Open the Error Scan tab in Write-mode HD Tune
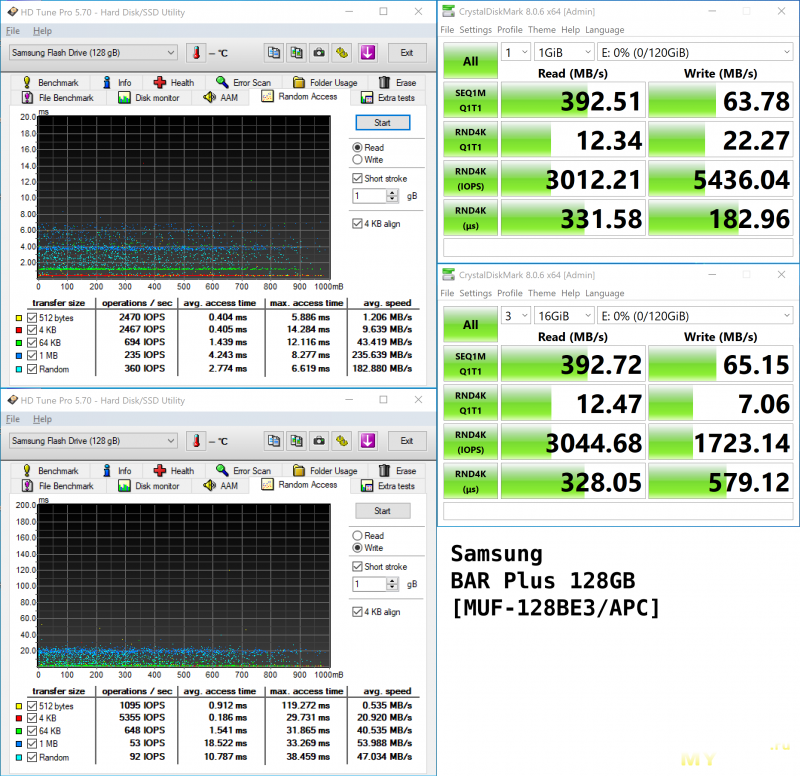Image resolution: width=800 pixels, height=776 pixels. [x=243, y=471]
